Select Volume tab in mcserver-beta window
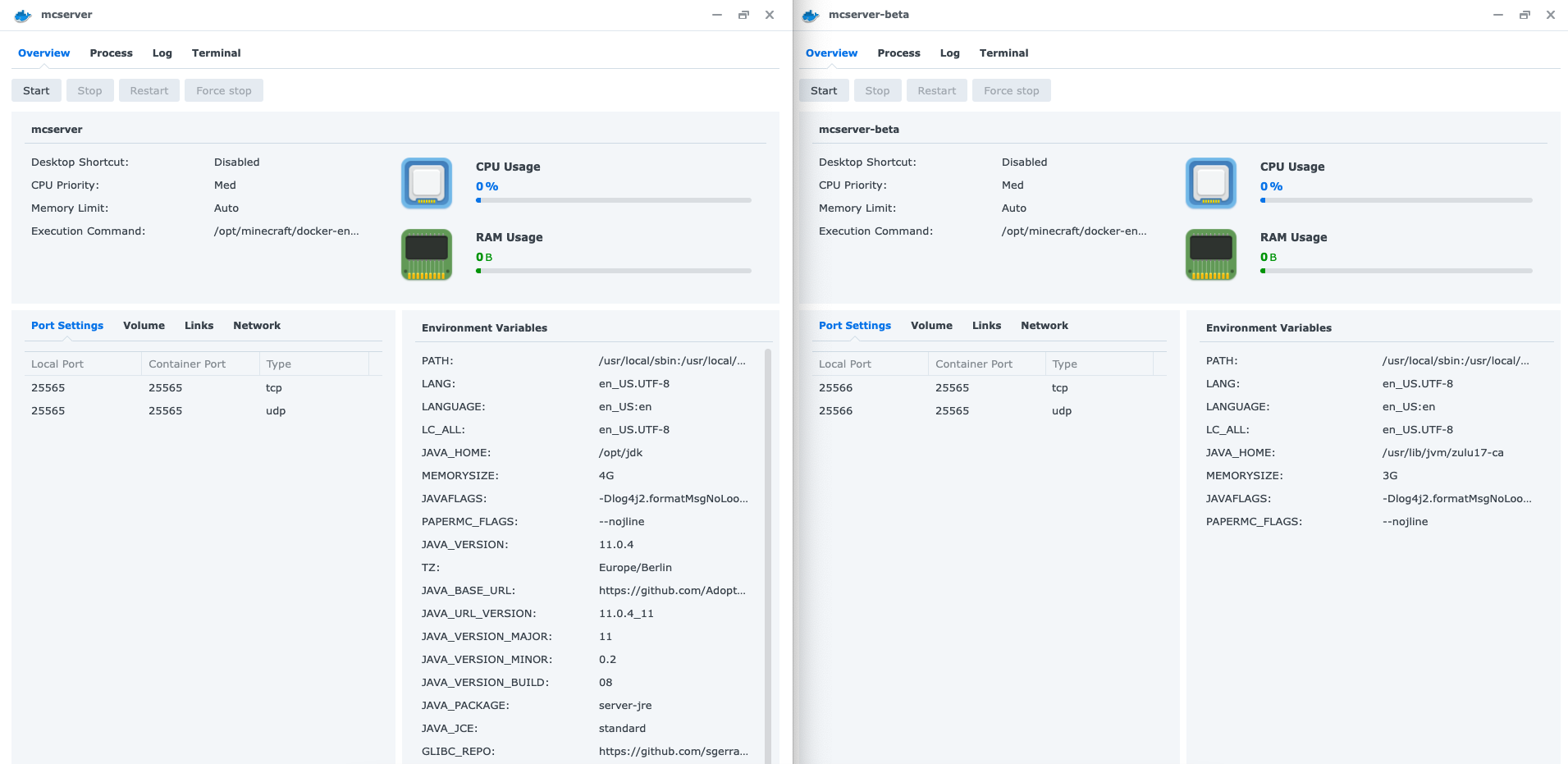 tap(932, 326)
